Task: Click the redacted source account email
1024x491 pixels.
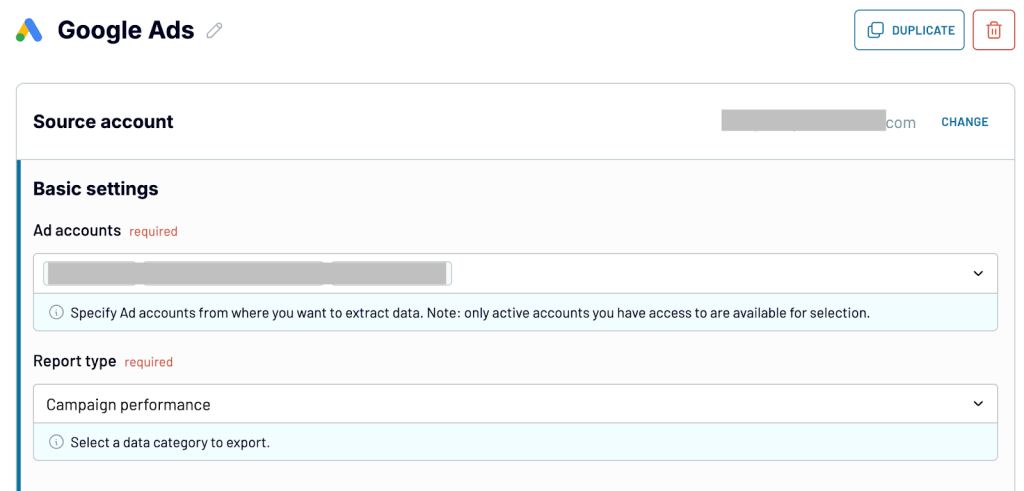Action: (x=818, y=121)
